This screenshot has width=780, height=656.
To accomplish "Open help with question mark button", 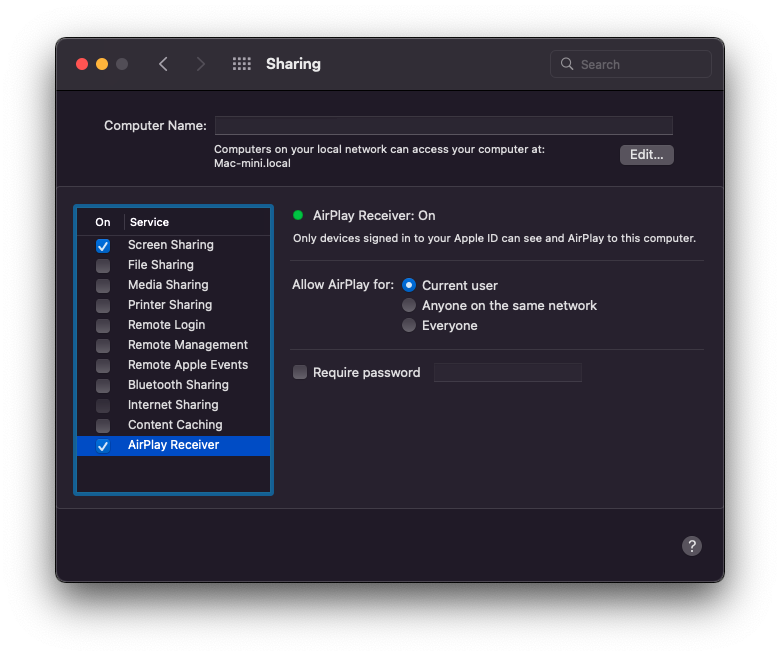I will click(691, 546).
